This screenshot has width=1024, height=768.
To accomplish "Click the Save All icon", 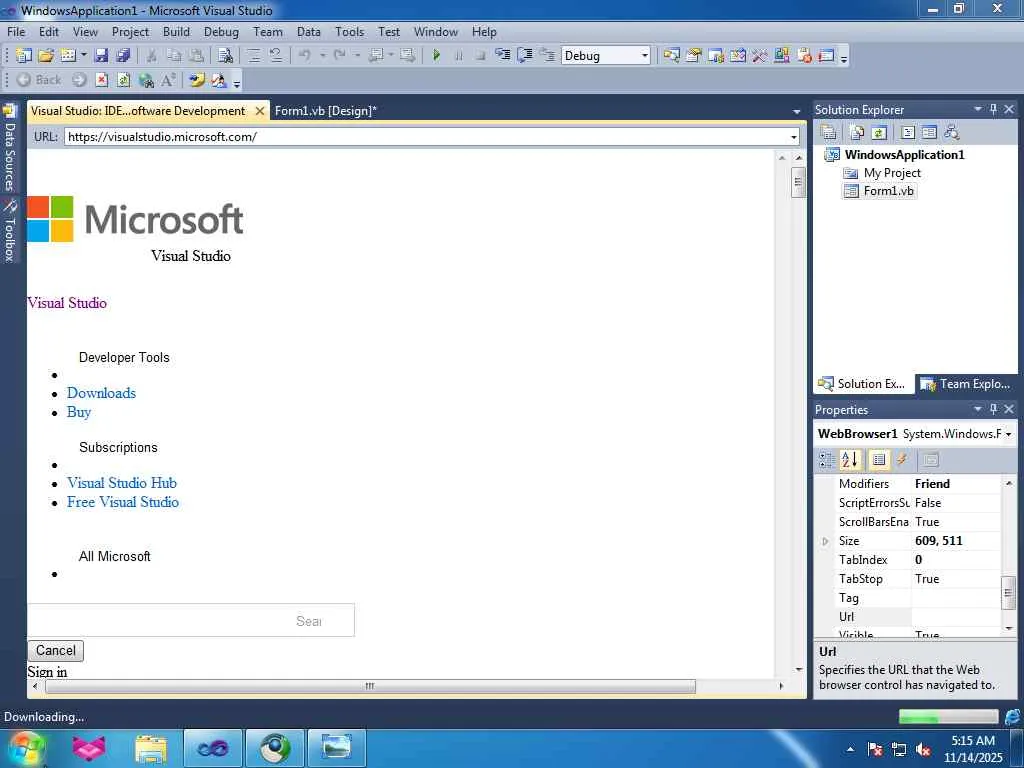I will pos(123,56).
